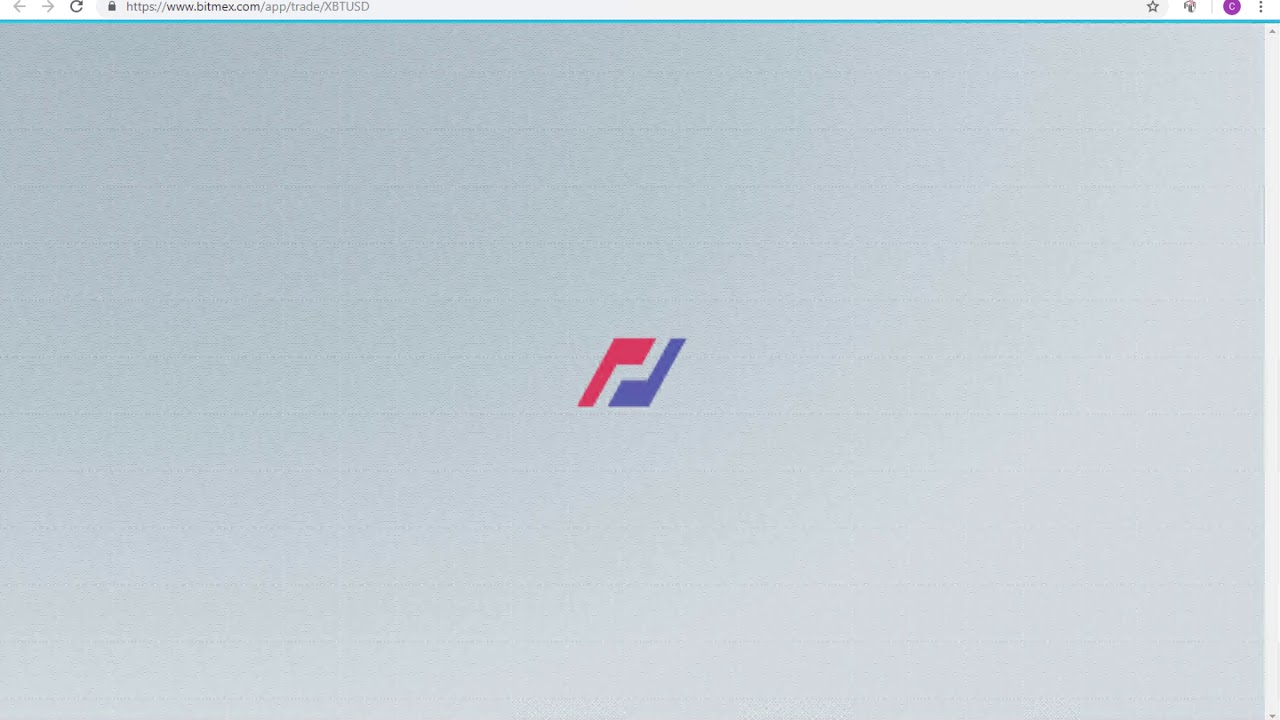View site security info via lock icon
Viewport: 1280px width, 720px height.
pyautogui.click(x=111, y=7)
